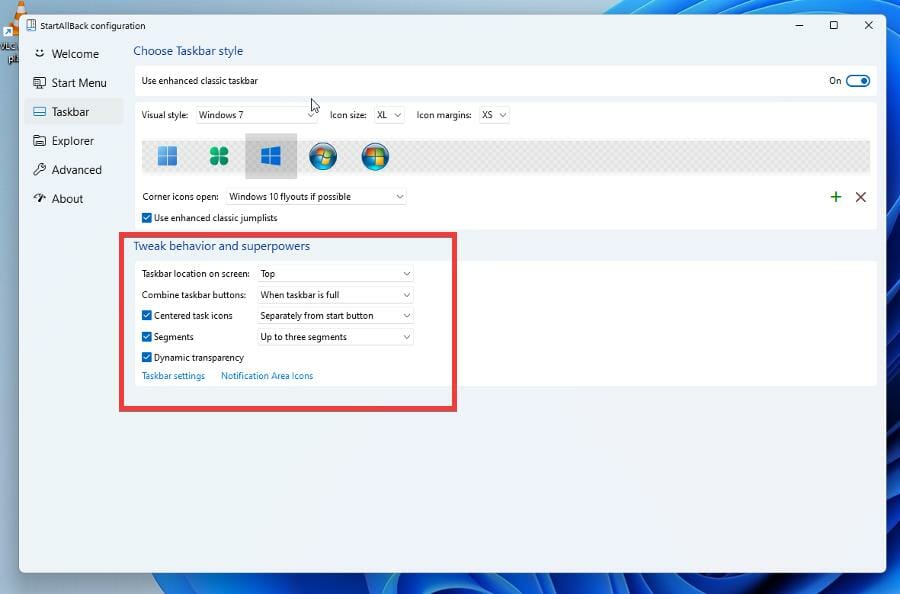900x594 pixels.
Task: Open Separately from start button dropdown
Action: pos(335,316)
